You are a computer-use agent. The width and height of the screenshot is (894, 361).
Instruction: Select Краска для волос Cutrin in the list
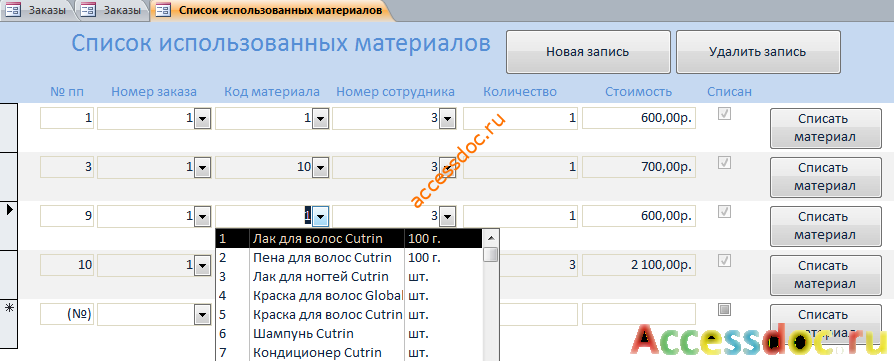coord(349,314)
